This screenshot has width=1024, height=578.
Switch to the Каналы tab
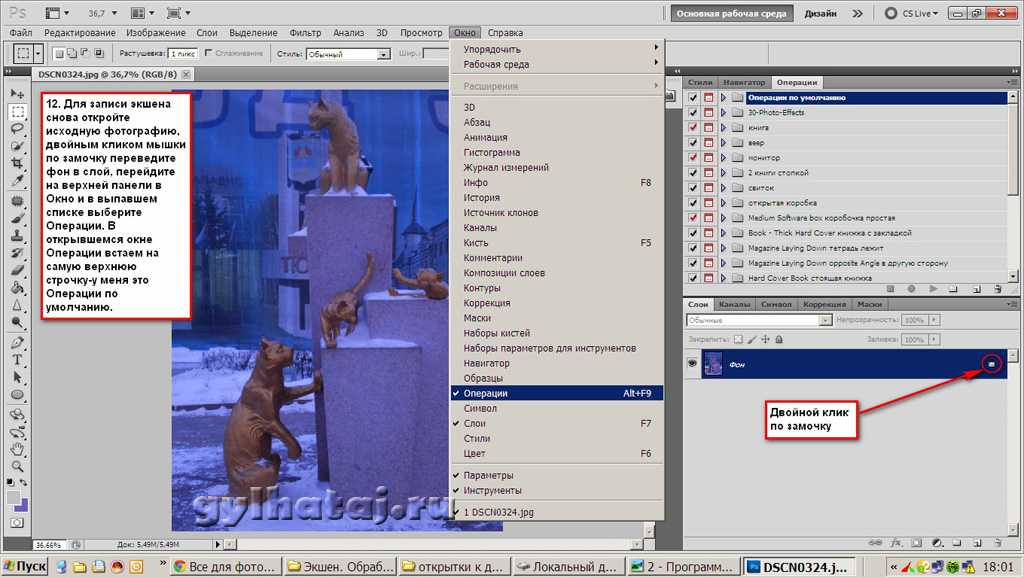tap(735, 304)
